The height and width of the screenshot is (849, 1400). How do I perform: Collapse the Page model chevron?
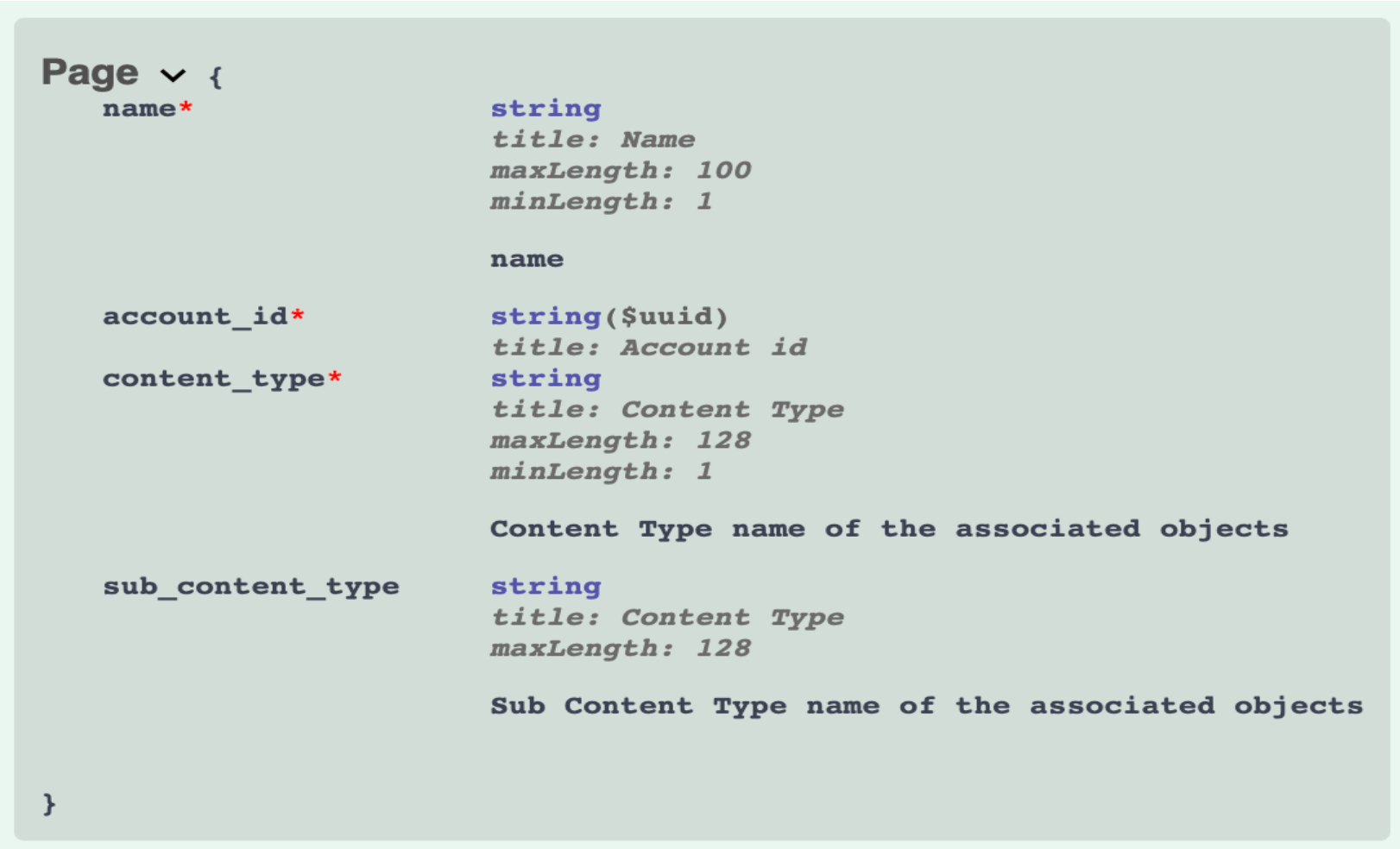point(173,76)
